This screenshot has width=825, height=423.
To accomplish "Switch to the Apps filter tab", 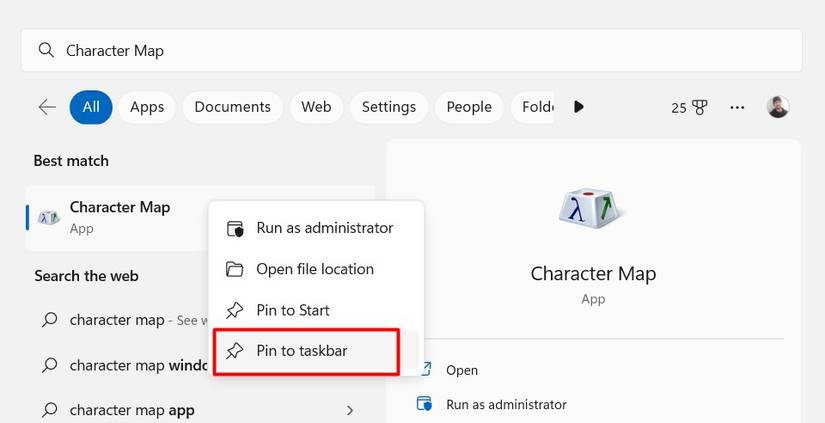I will point(147,107).
